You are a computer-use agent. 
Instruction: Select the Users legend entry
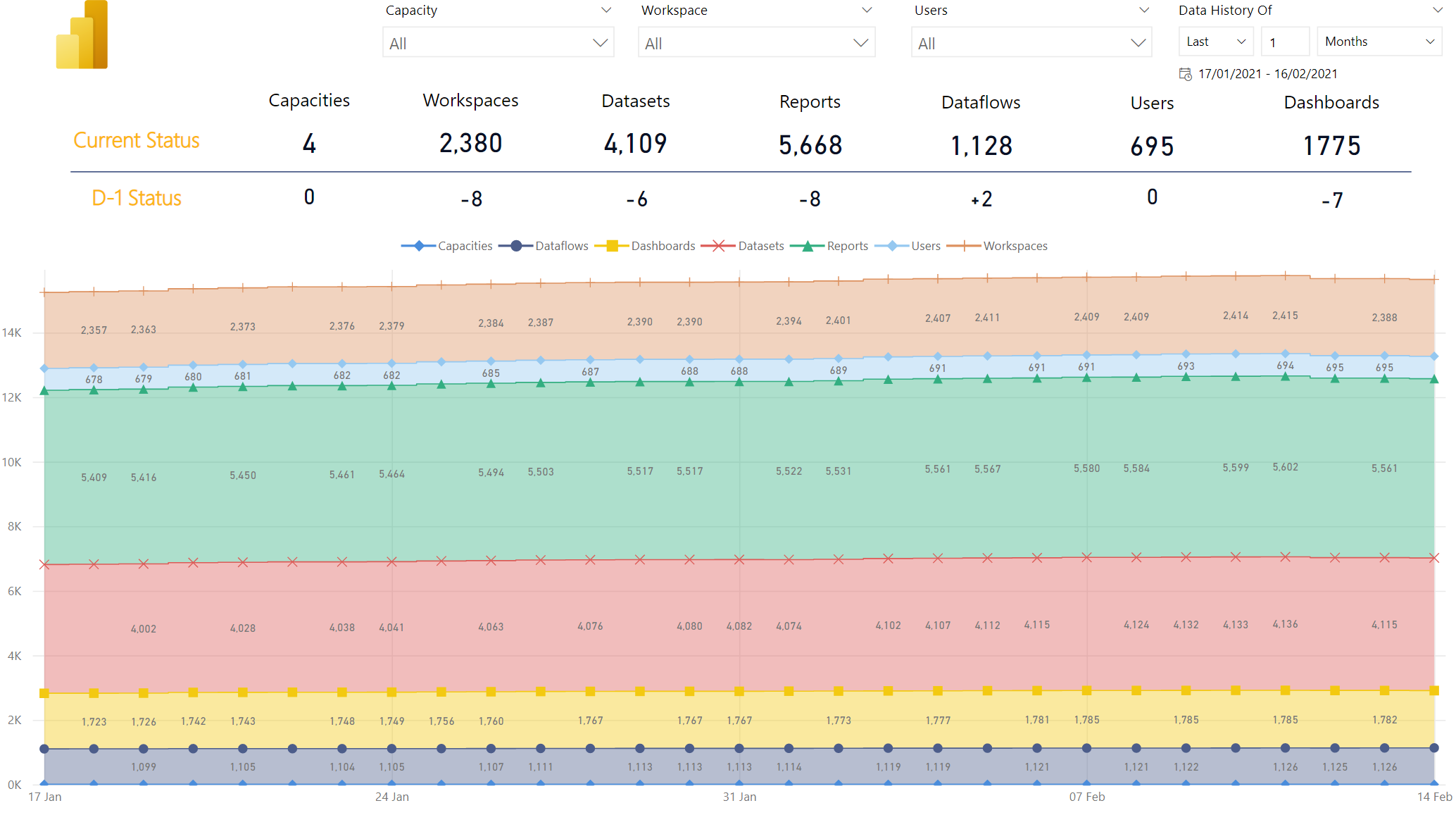908,246
